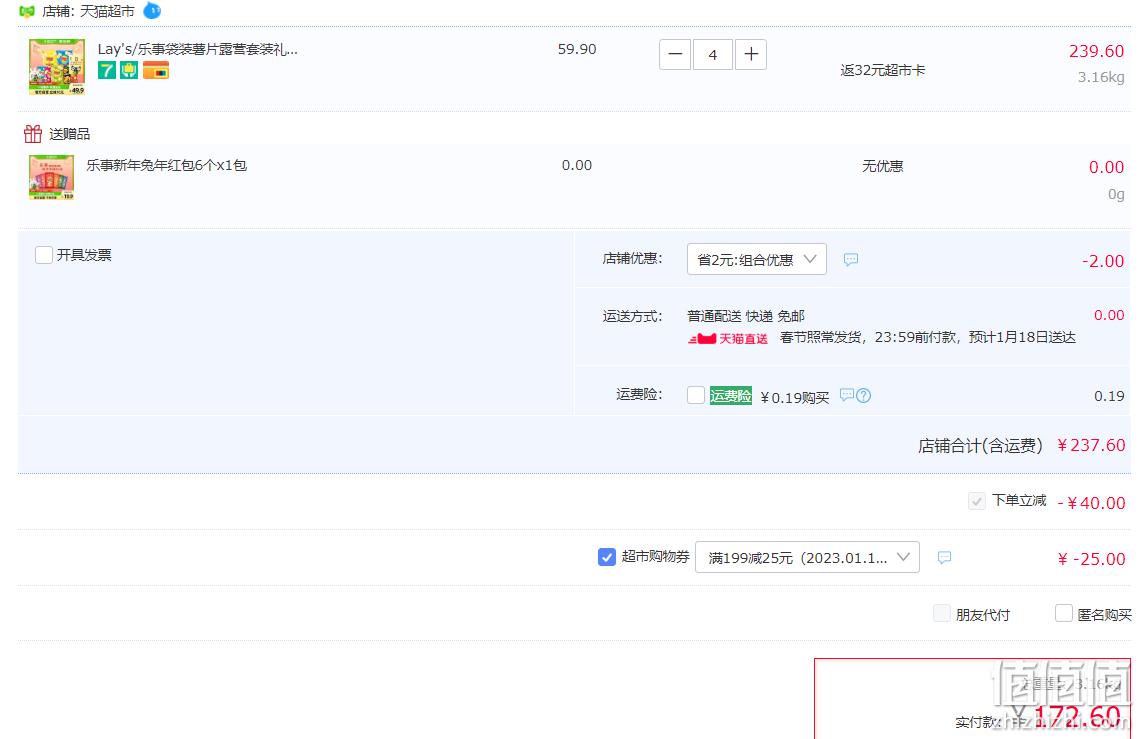Decrease quantity with the minus button

point(675,55)
